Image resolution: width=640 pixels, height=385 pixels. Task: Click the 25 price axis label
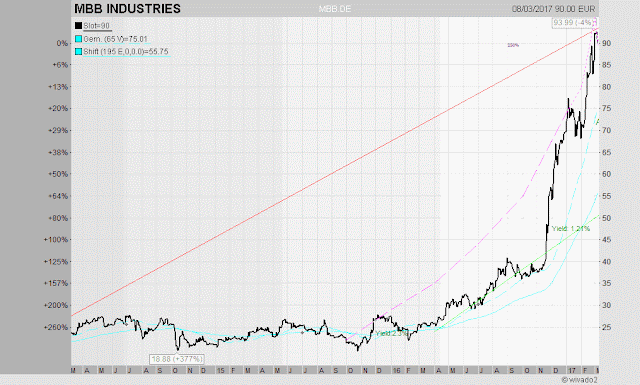(607, 327)
